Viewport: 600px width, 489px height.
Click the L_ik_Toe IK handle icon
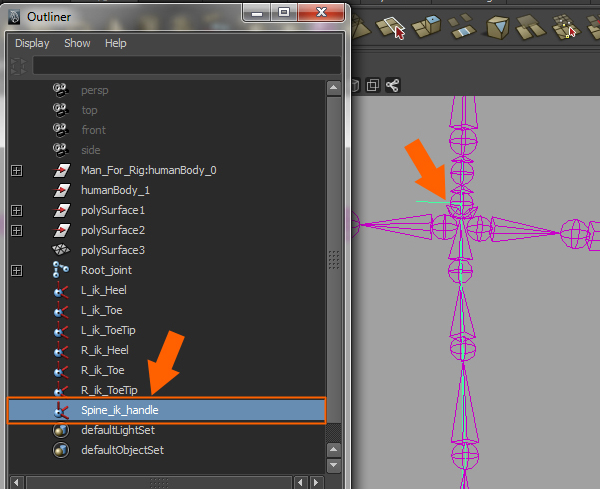pos(61,310)
